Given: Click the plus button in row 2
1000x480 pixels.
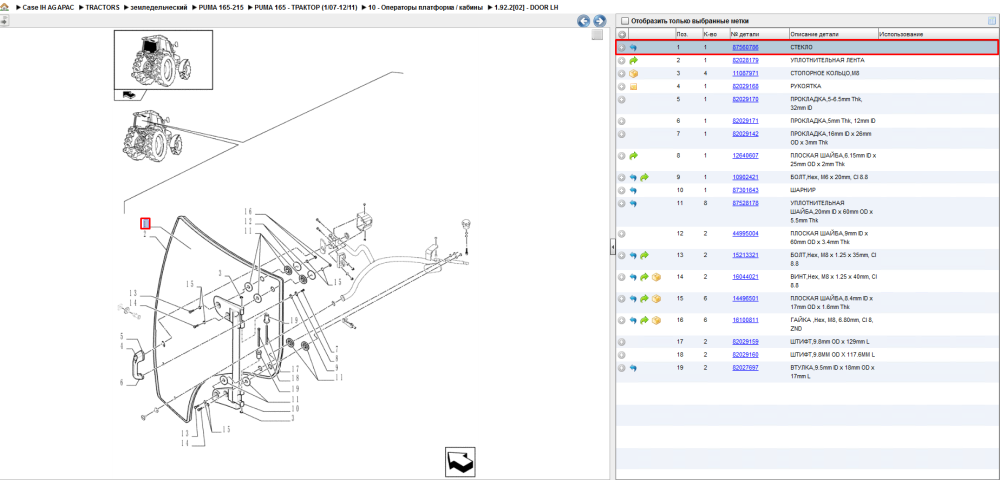Looking at the screenshot, I should tap(622, 61).
